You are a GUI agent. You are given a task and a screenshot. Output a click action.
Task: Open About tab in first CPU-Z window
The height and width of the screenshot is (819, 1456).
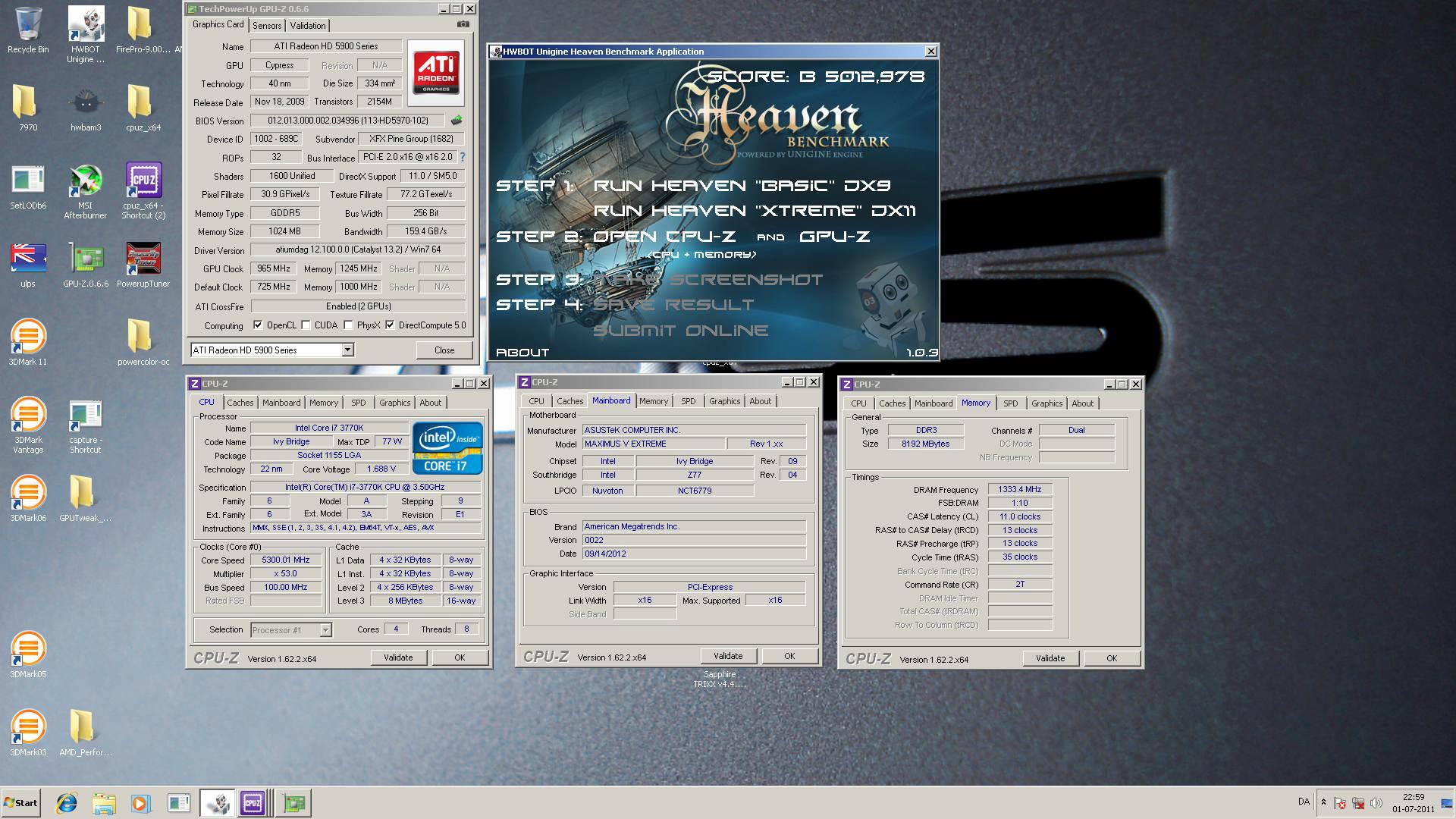(x=430, y=403)
